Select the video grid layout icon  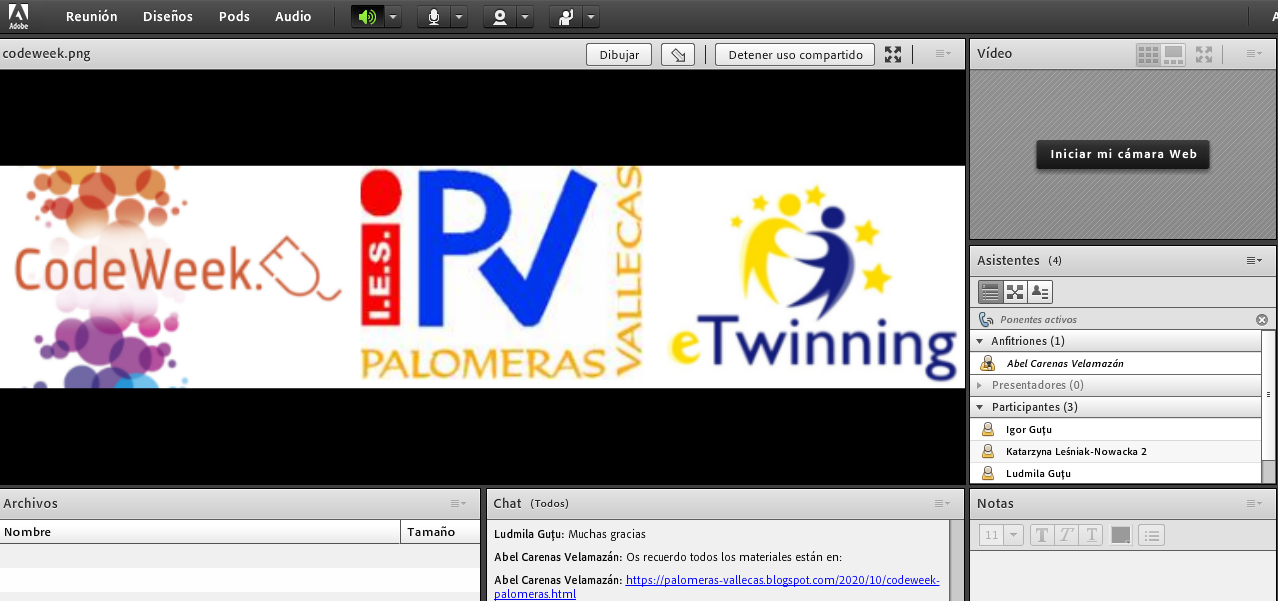click(x=1148, y=55)
